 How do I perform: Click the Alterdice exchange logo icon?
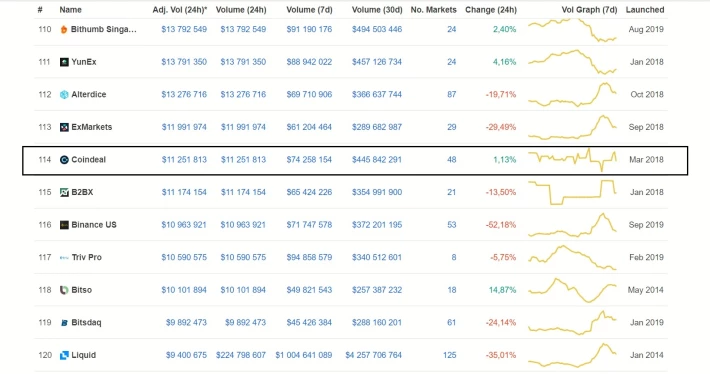coord(64,95)
